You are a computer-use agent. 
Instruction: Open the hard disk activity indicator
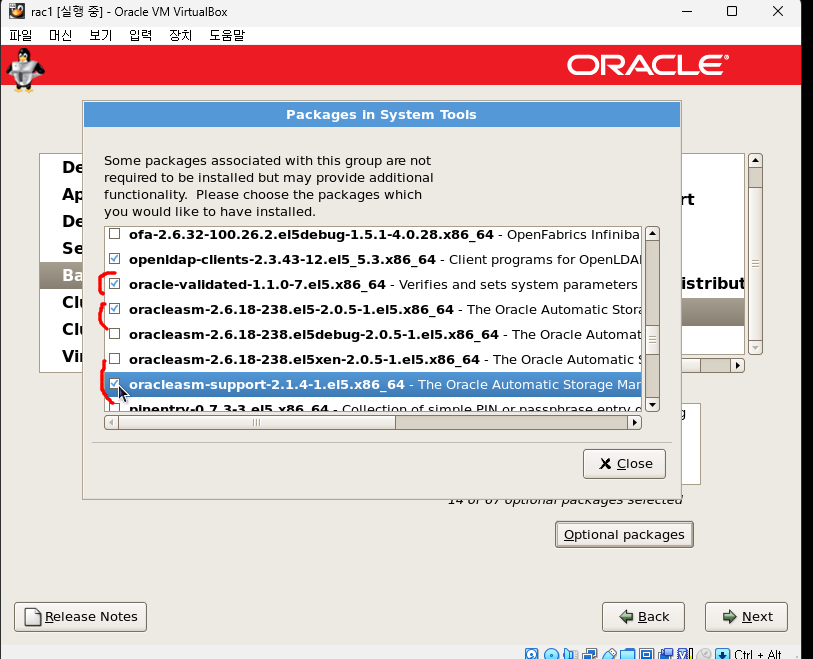pos(531,654)
